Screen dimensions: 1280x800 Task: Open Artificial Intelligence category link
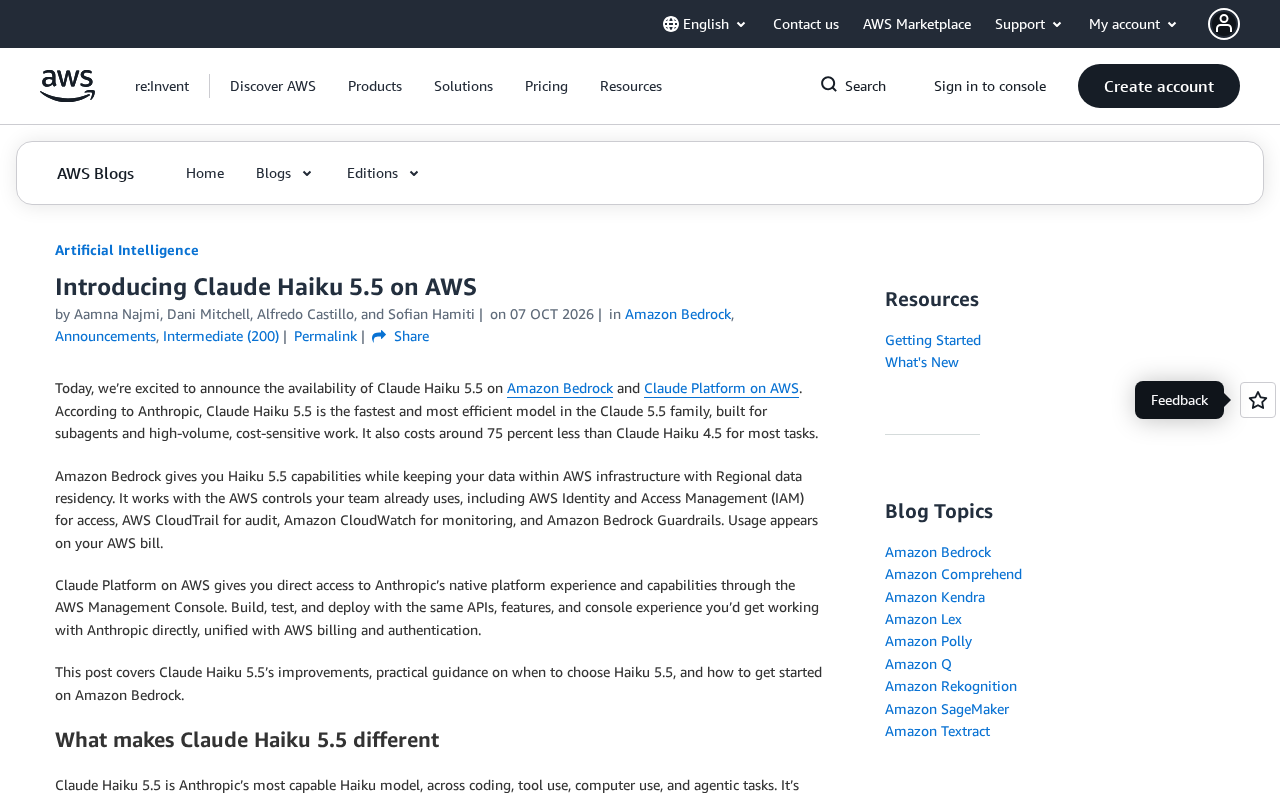(x=127, y=250)
